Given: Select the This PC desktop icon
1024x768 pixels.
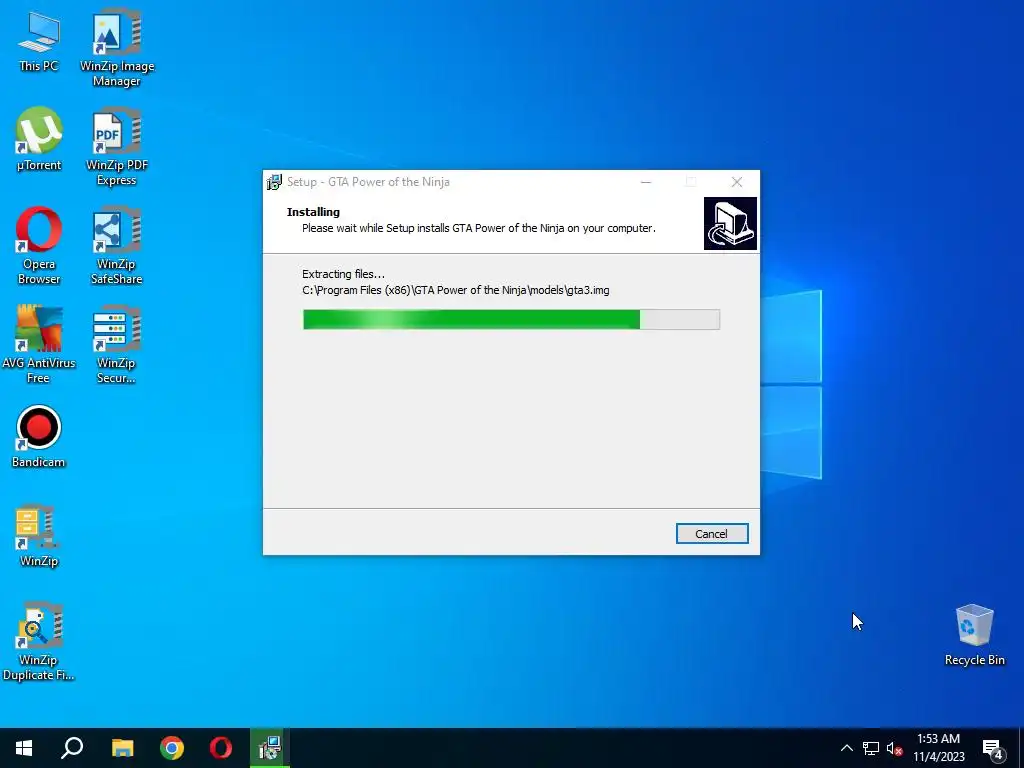Looking at the screenshot, I should [39, 41].
